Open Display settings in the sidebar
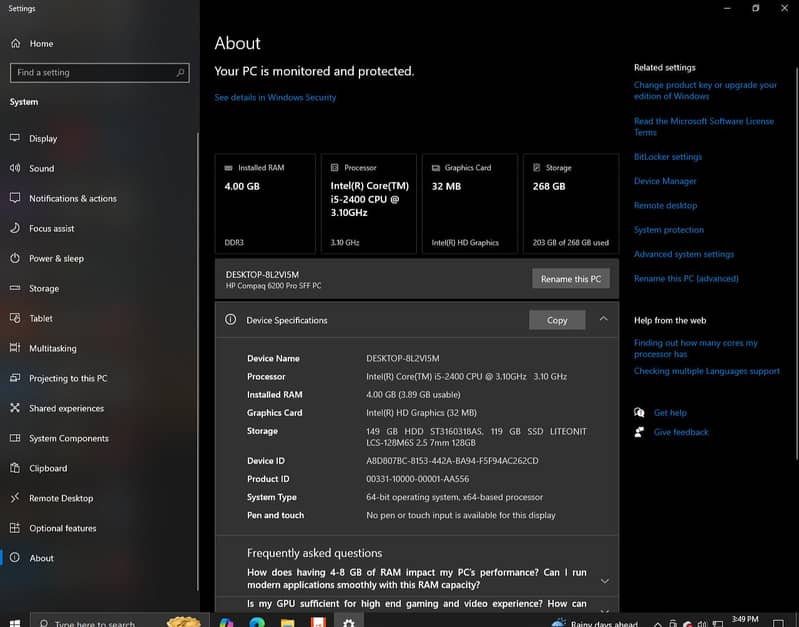The width and height of the screenshot is (799, 627). pyautogui.click(x=42, y=139)
